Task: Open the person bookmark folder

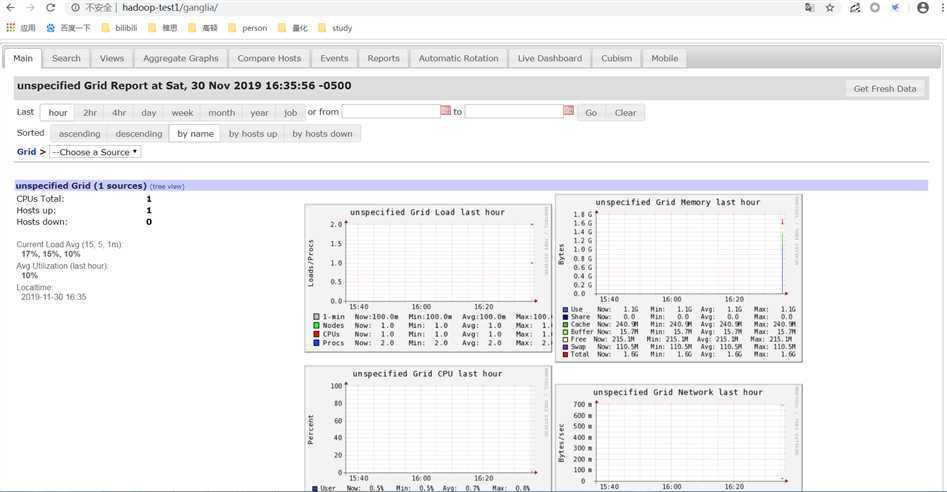Action: (x=247, y=28)
